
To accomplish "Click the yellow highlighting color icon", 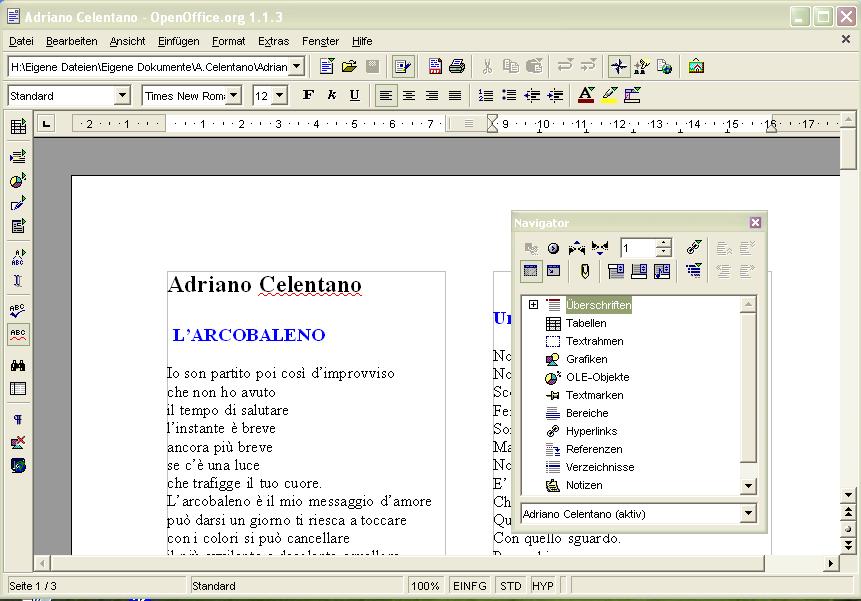I will point(610,96).
